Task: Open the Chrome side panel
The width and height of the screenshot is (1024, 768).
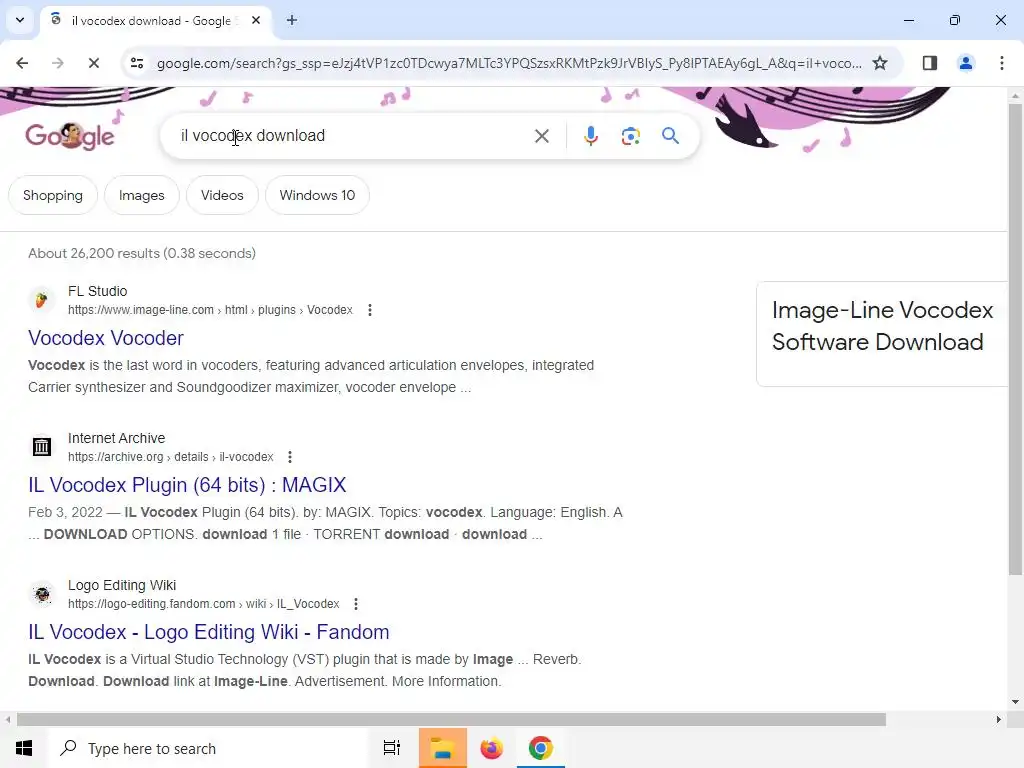Action: click(929, 63)
